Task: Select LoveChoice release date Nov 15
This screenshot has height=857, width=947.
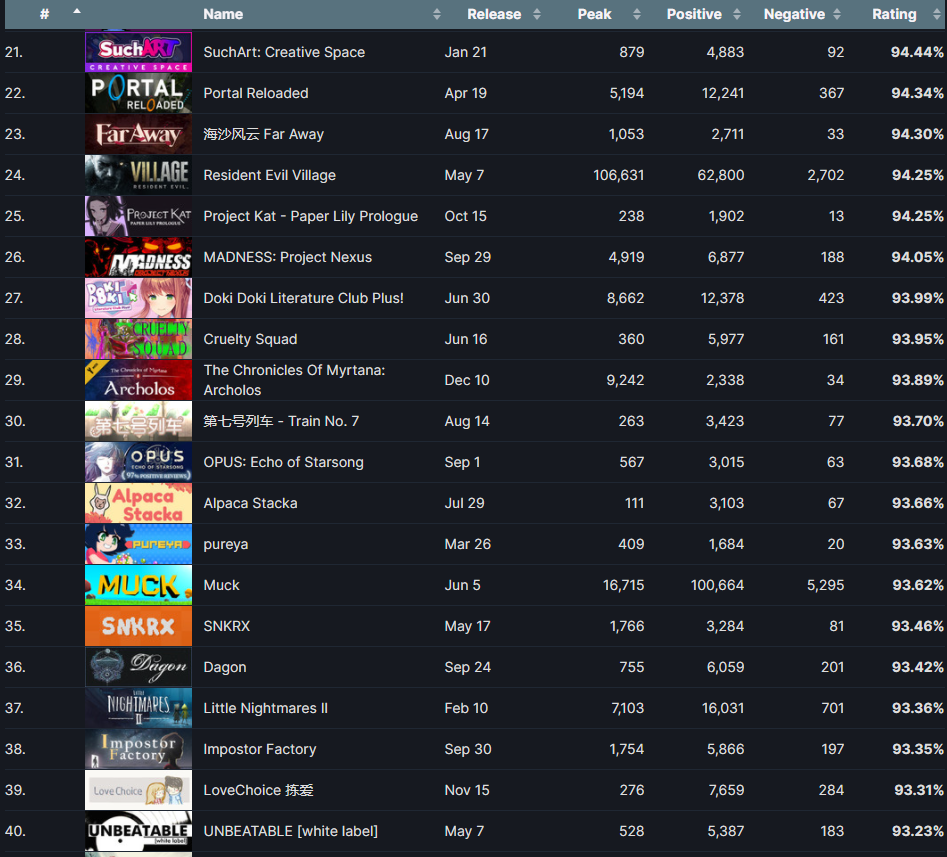Action: tap(467, 791)
